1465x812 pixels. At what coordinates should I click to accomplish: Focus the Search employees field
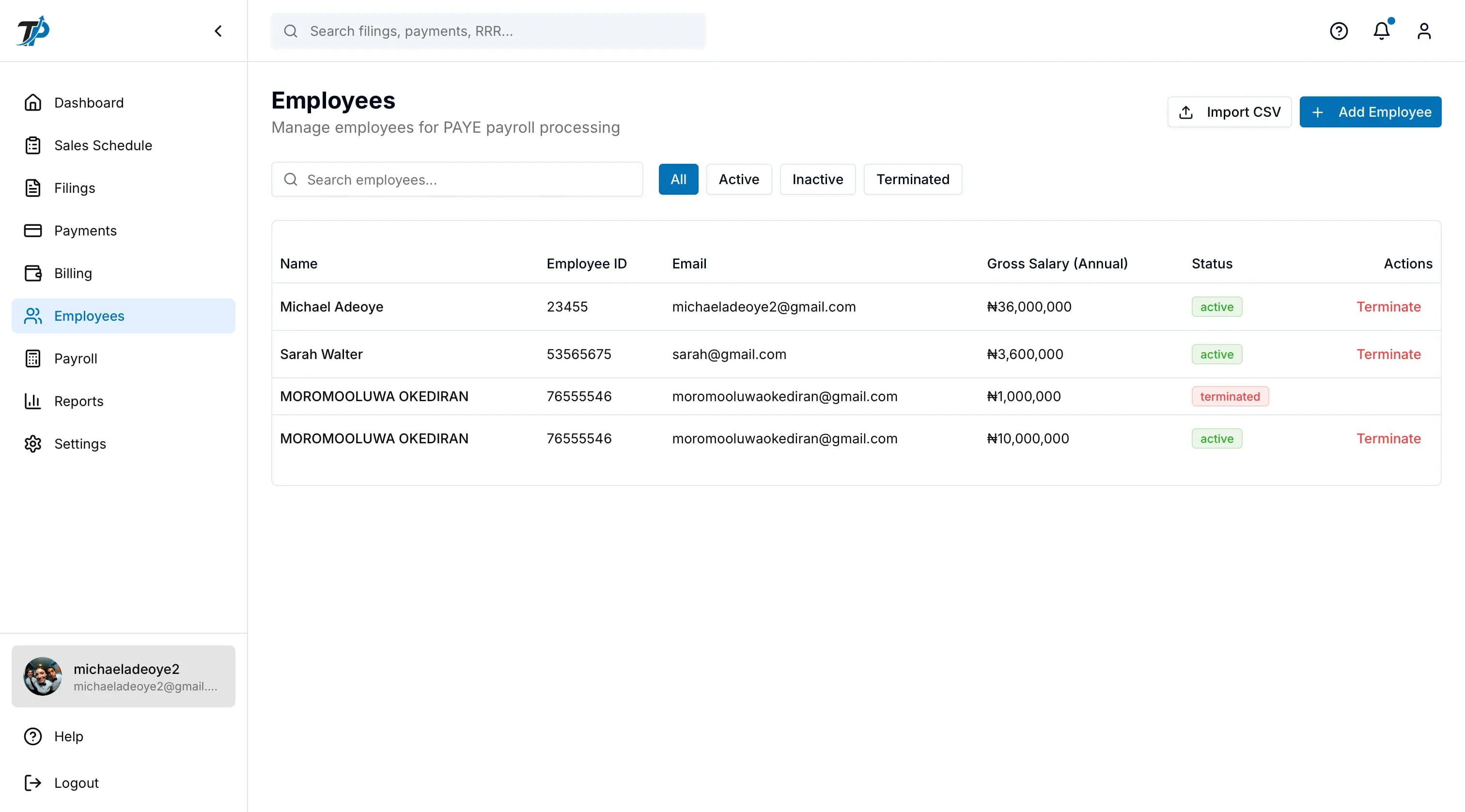tap(457, 179)
